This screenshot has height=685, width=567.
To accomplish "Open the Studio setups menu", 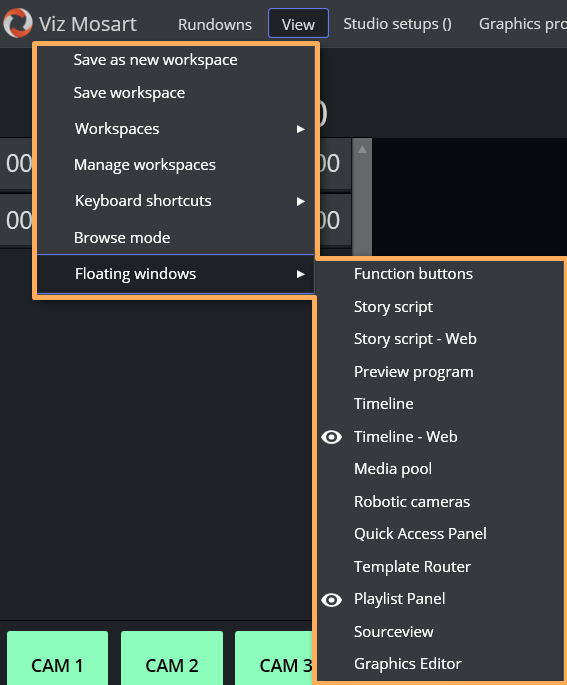I will click(398, 24).
